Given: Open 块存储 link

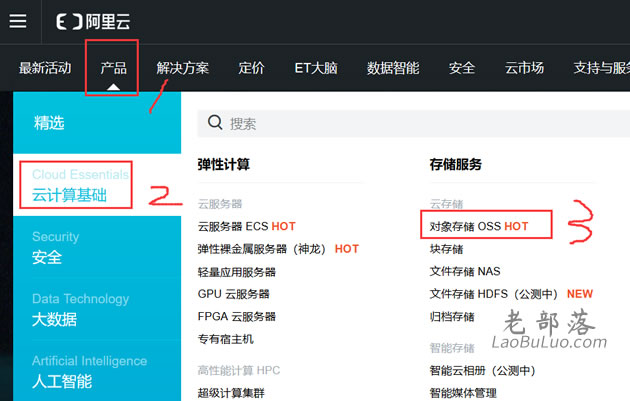Looking at the screenshot, I should pyautogui.click(x=446, y=249).
